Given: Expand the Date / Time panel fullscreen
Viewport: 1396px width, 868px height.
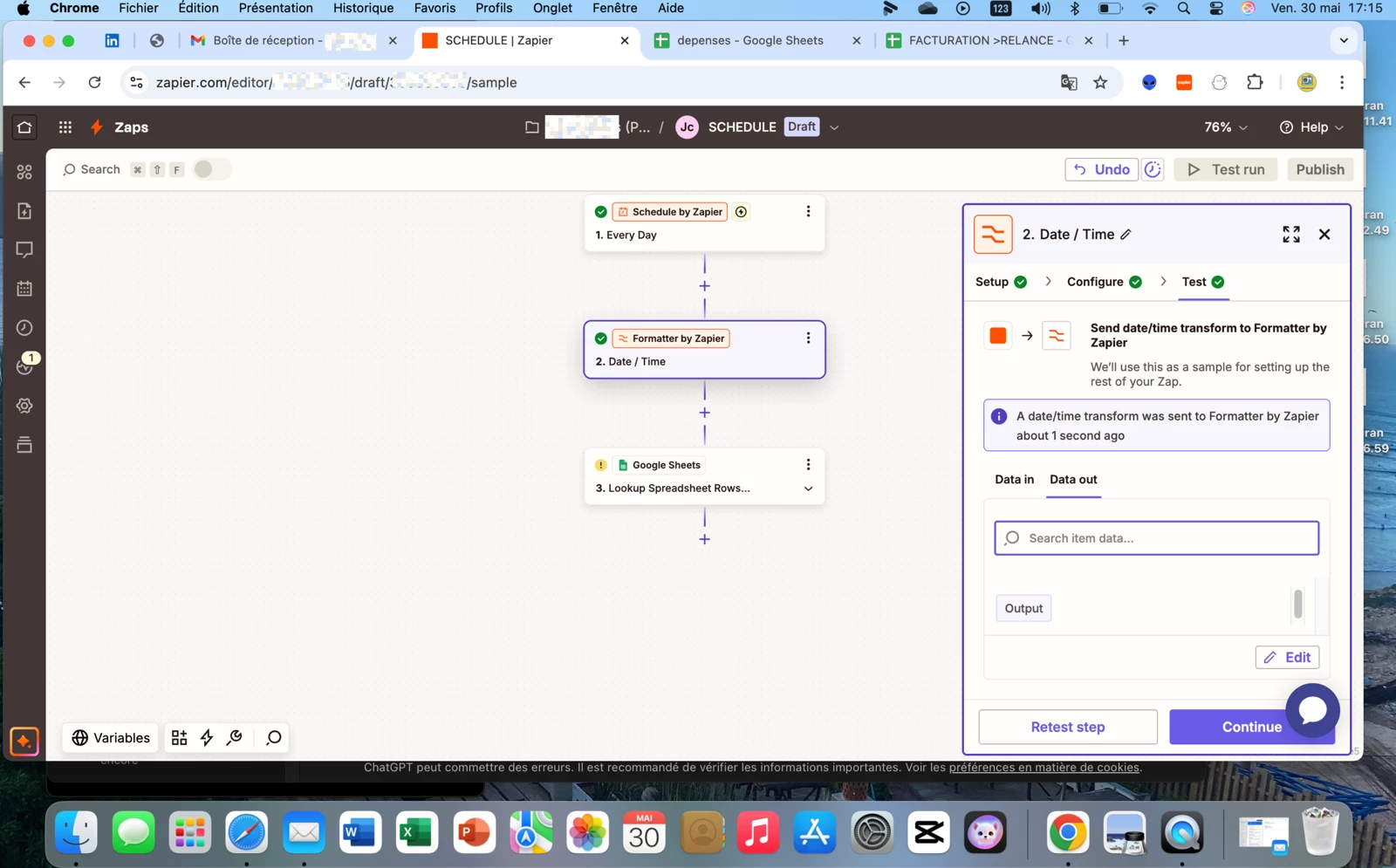Looking at the screenshot, I should pyautogui.click(x=1291, y=234).
